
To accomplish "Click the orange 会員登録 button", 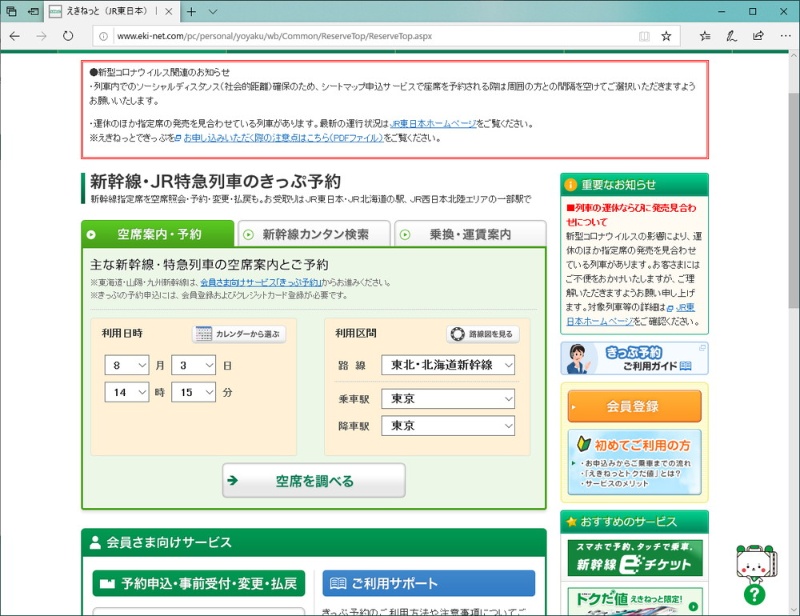I will 634,407.
